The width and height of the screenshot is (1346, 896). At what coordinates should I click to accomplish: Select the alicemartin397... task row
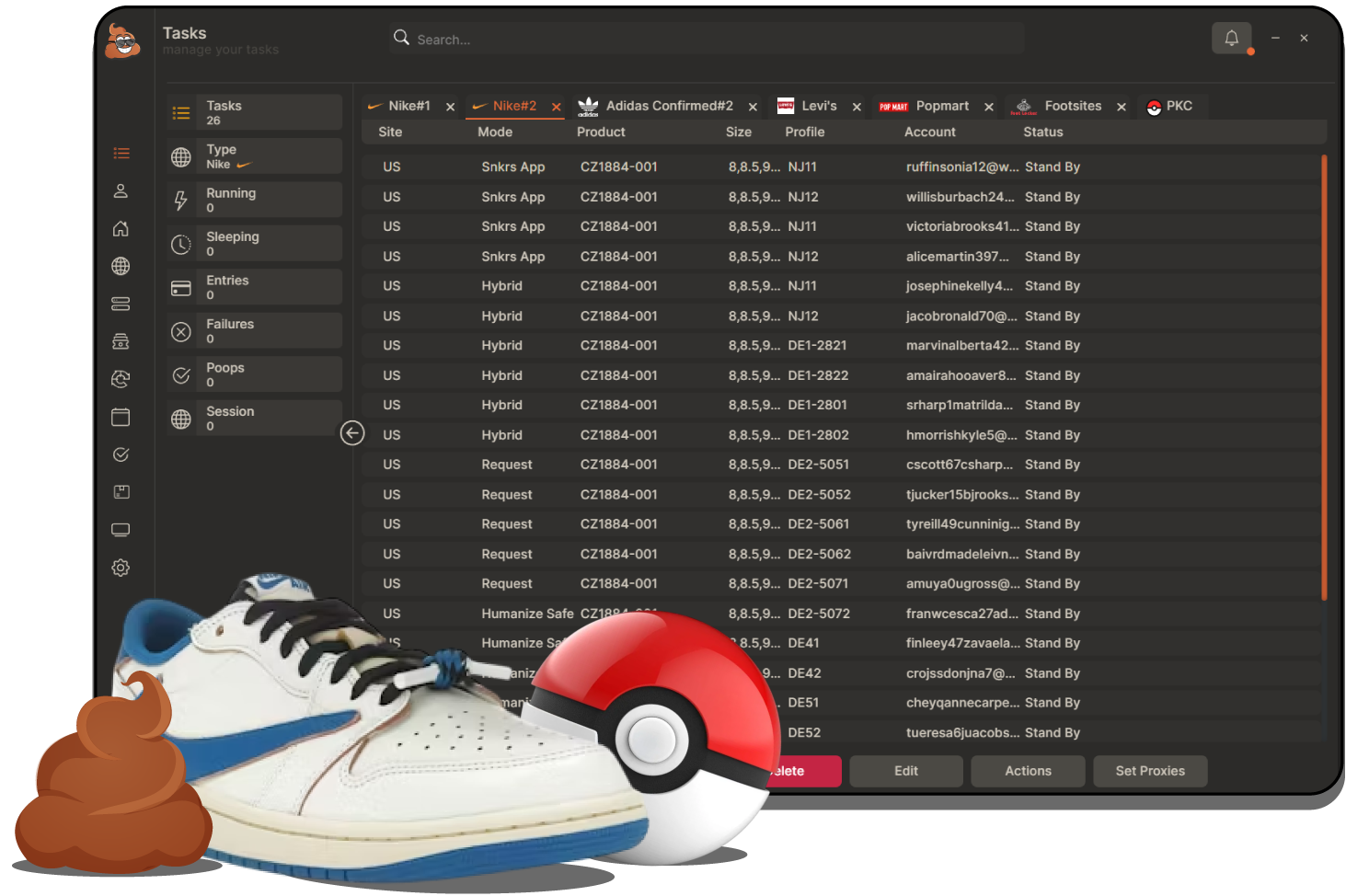click(840, 257)
